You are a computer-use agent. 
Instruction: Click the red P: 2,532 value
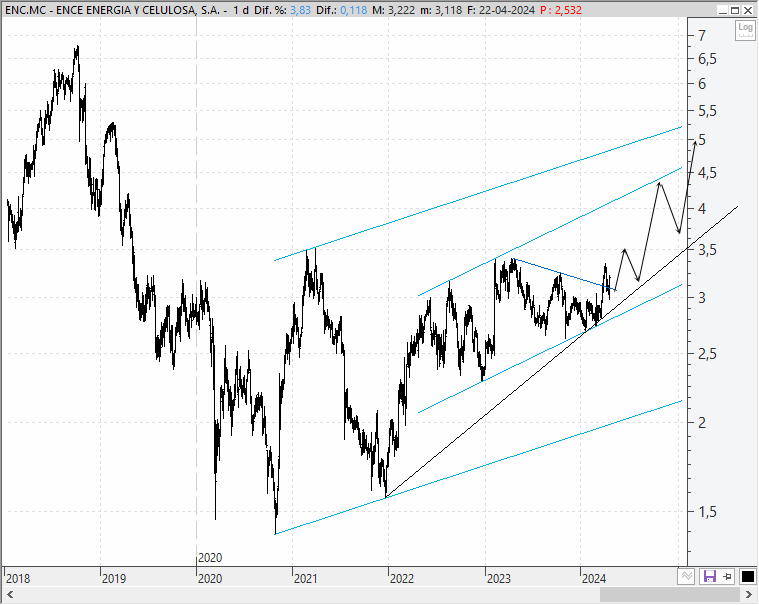[561, 10]
